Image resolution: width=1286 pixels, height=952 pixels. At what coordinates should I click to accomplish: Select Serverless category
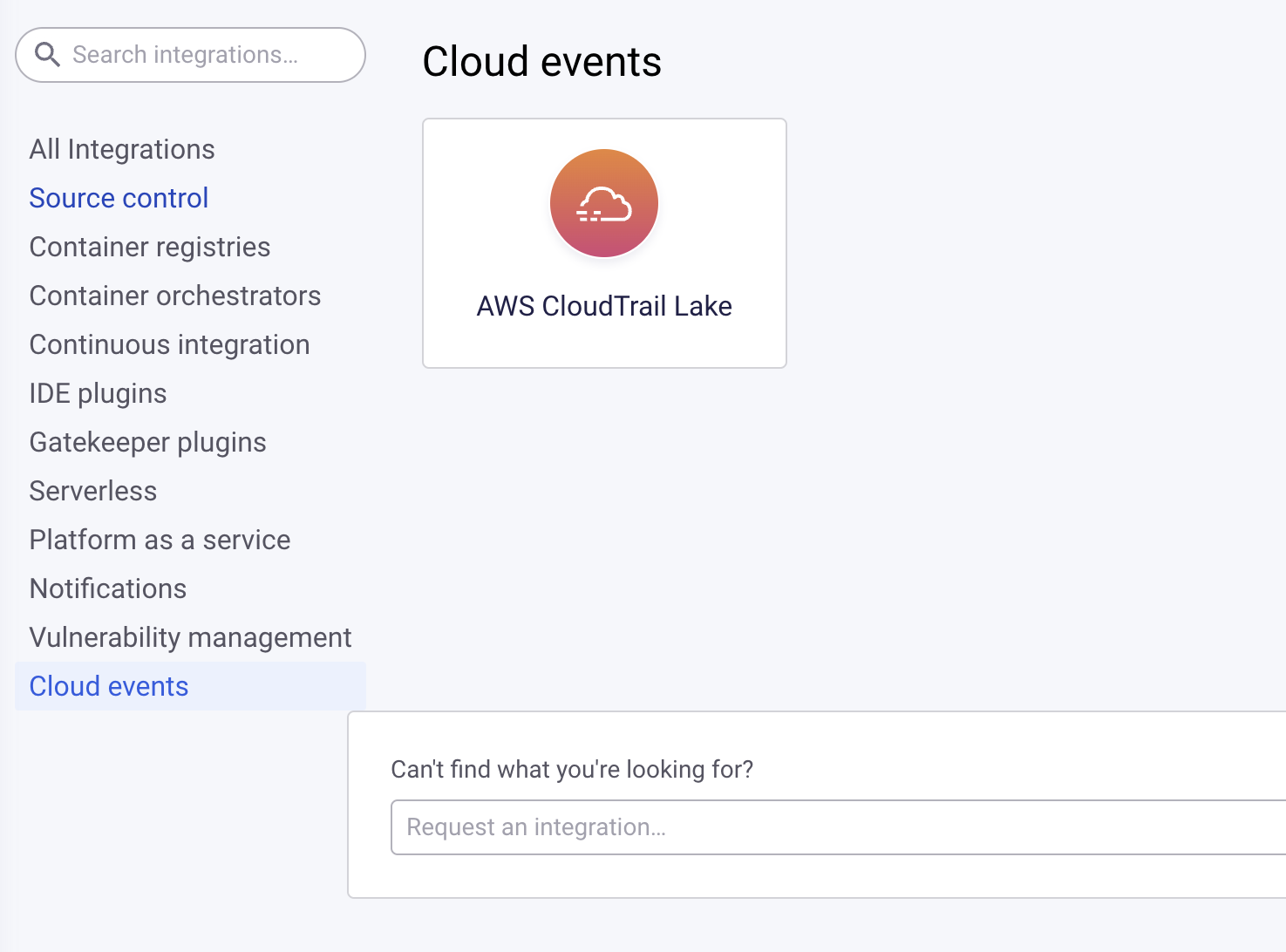tap(93, 491)
